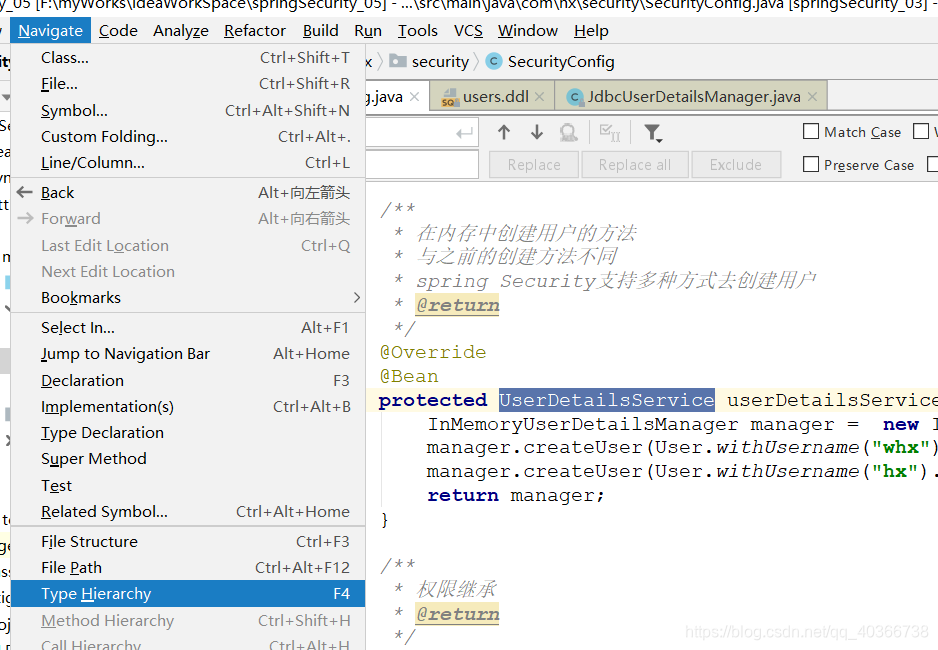Click in the search text field
The width and height of the screenshot is (938, 650).
click(422, 133)
